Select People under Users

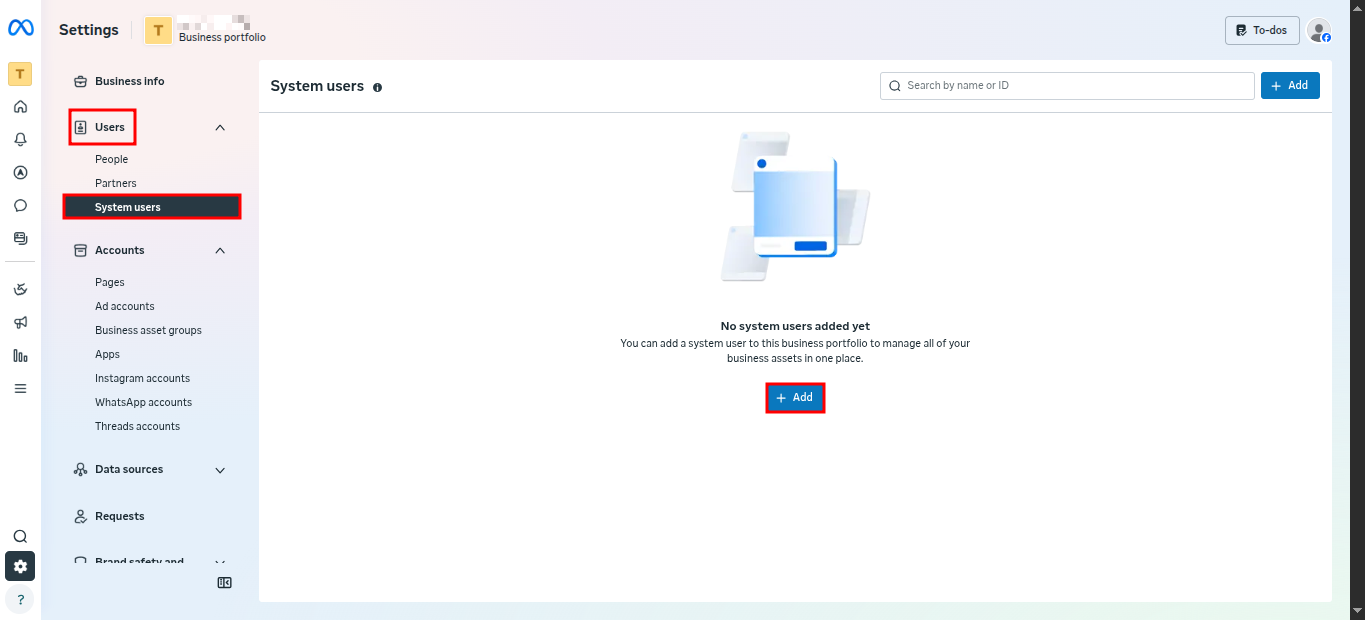click(112, 159)
